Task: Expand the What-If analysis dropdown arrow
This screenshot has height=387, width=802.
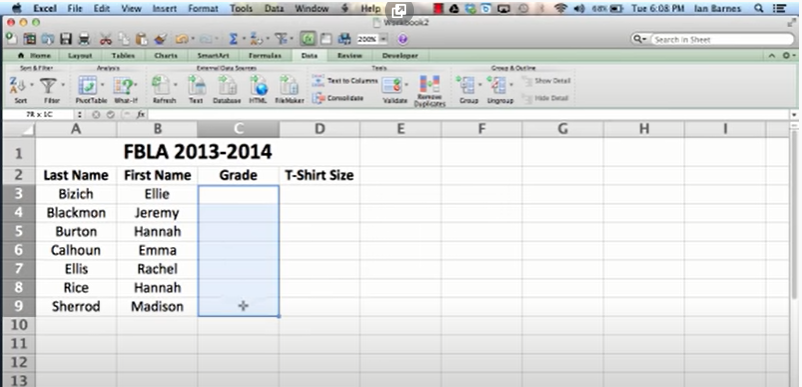Action: pyautogui.click(x=135, y=85)
